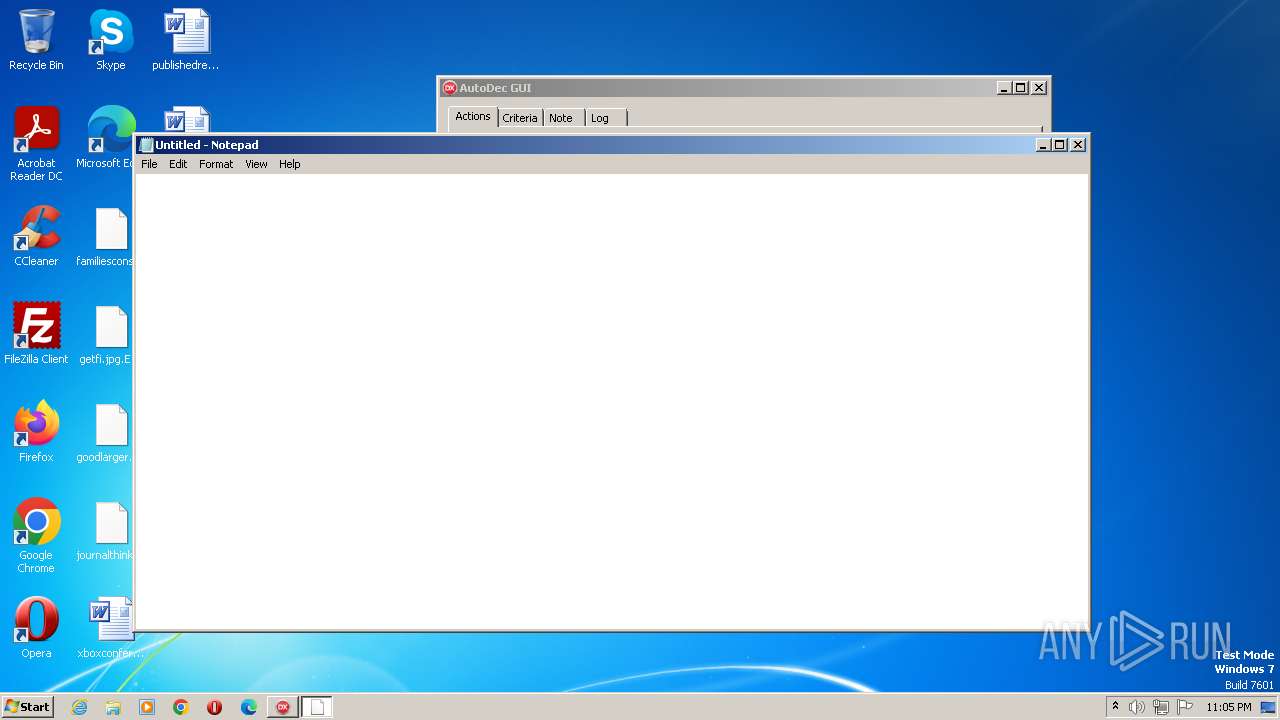The width and height of the screenshot is (1280, 720).
Task: Minimize the AutoDec GUI window
Action: (x=1004, y=88)
